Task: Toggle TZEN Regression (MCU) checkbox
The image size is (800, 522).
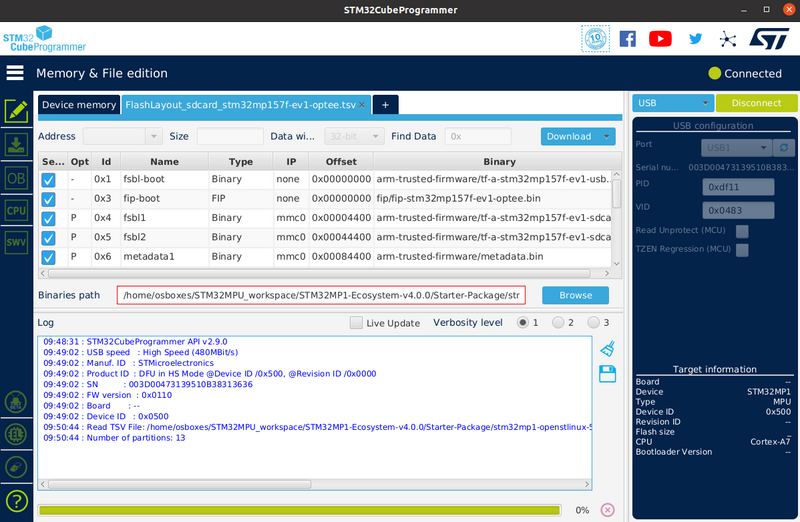Action: tap(742, 250)
